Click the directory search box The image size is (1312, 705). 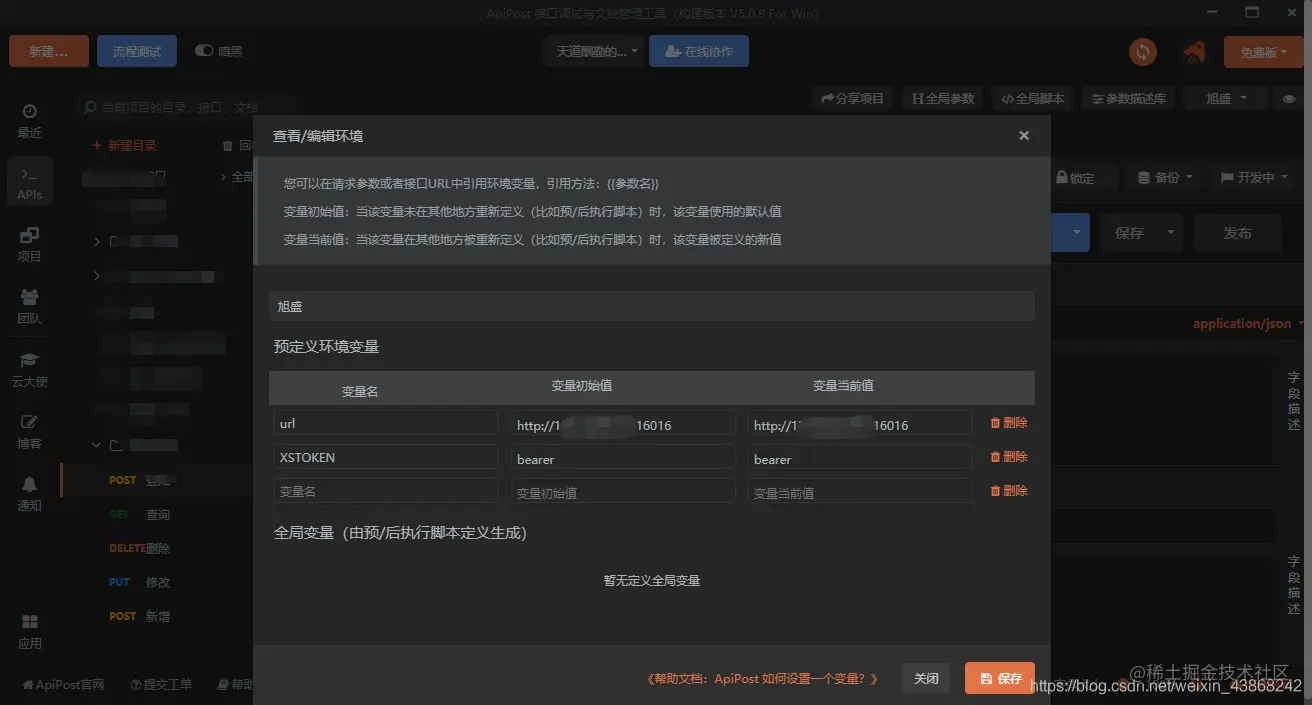coord(185,107)
